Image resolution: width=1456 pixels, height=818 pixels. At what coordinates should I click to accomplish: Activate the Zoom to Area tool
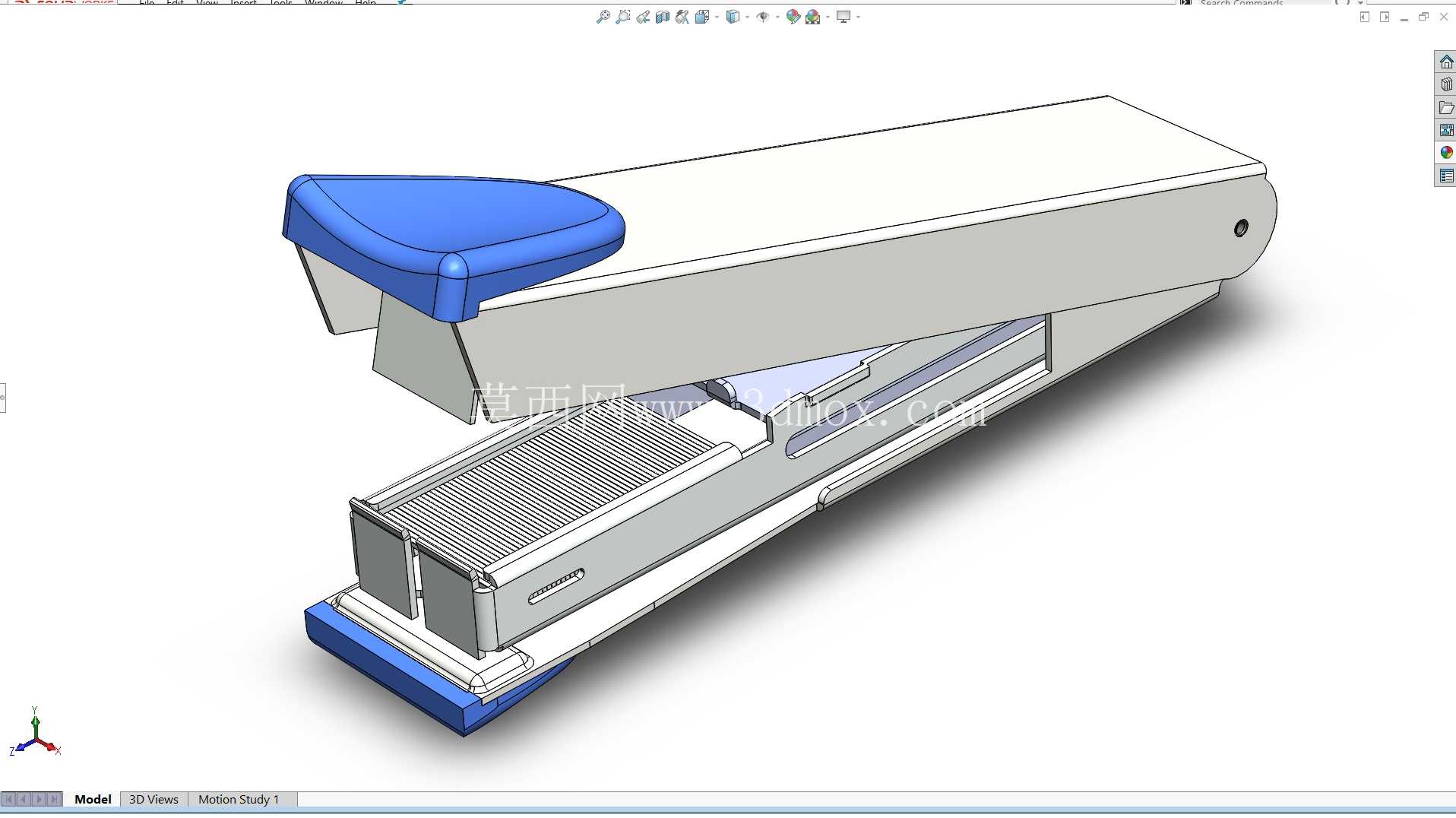623,17
